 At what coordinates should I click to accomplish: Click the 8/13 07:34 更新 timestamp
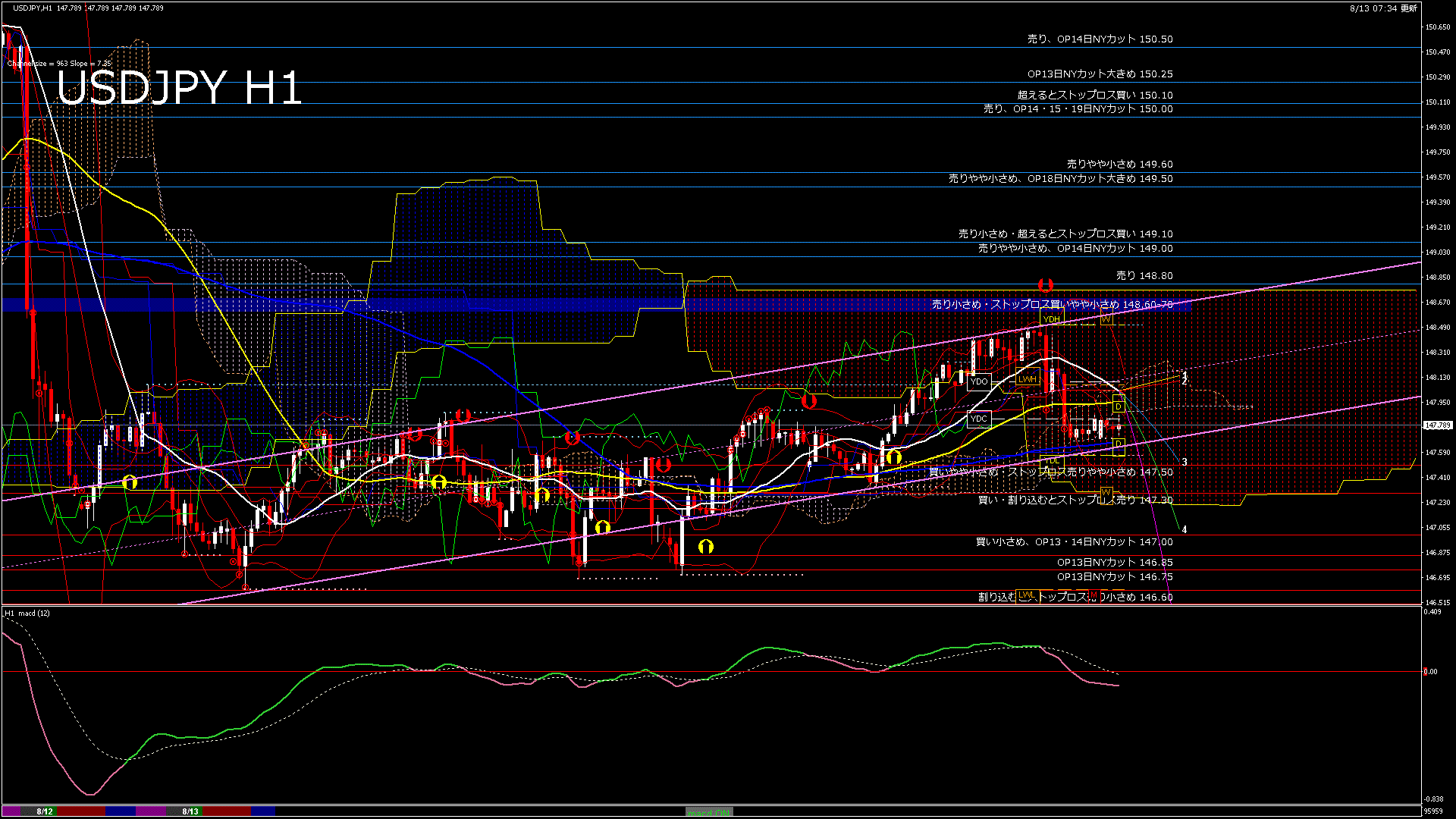pos(1383,8)
